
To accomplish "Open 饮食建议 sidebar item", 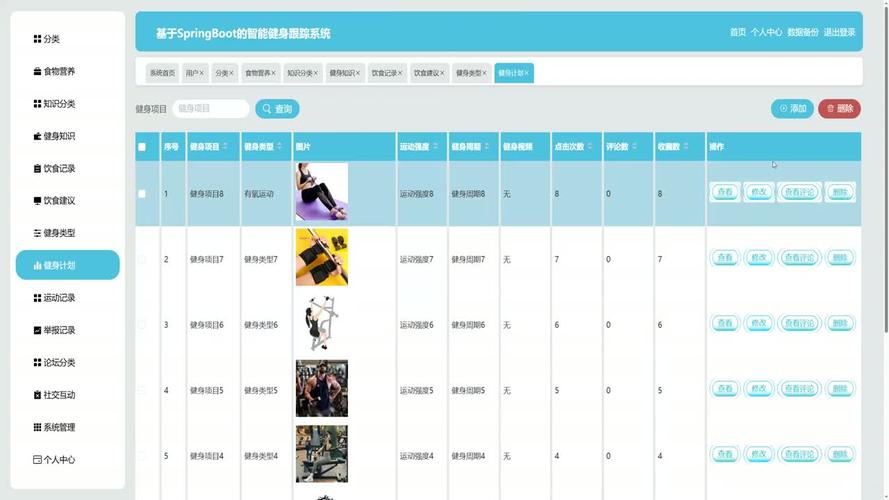I will 54,201.
